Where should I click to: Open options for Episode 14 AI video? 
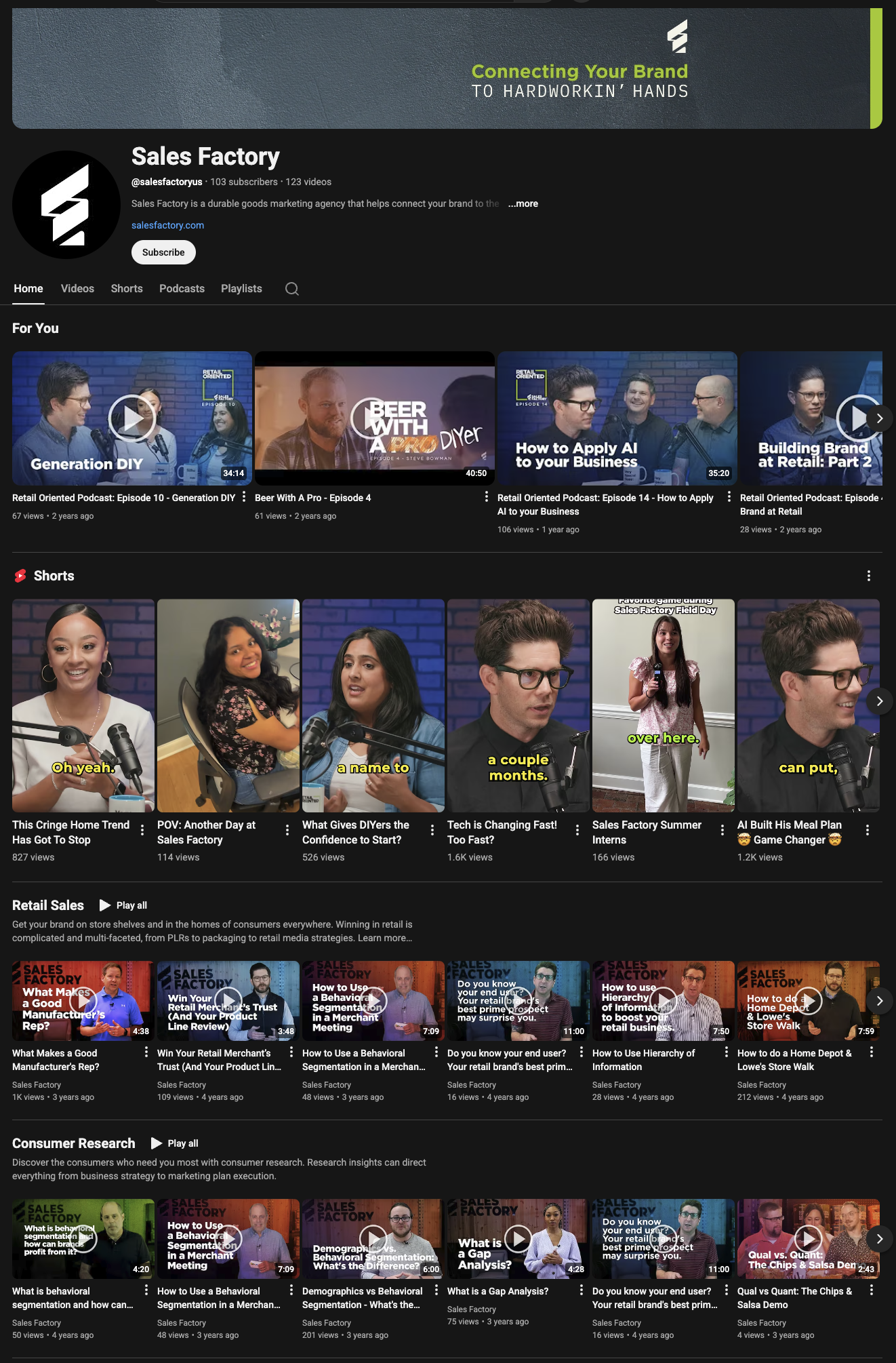[x=729, y=497]
